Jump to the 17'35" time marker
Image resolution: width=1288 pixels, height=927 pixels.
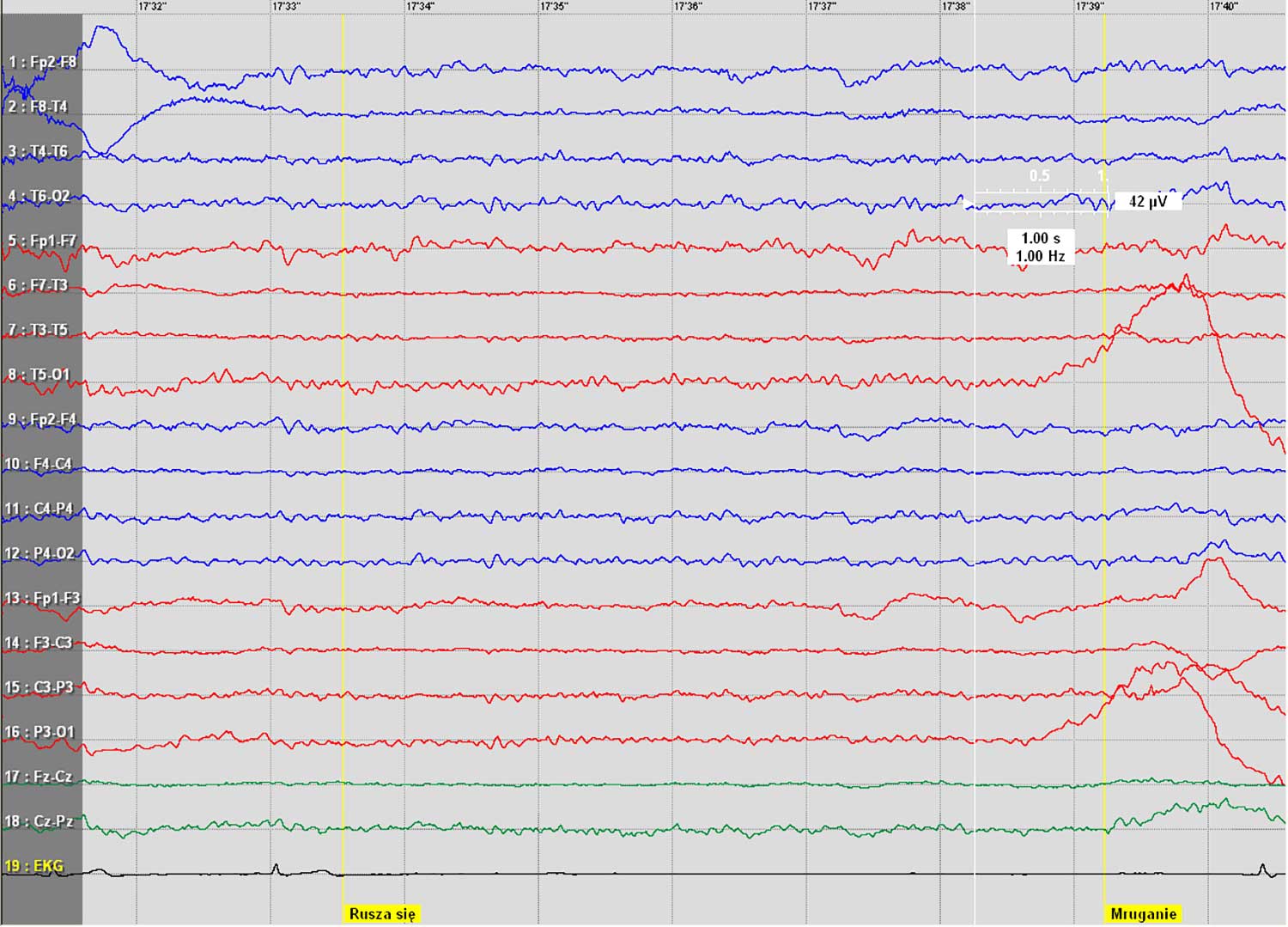[554, 7]
